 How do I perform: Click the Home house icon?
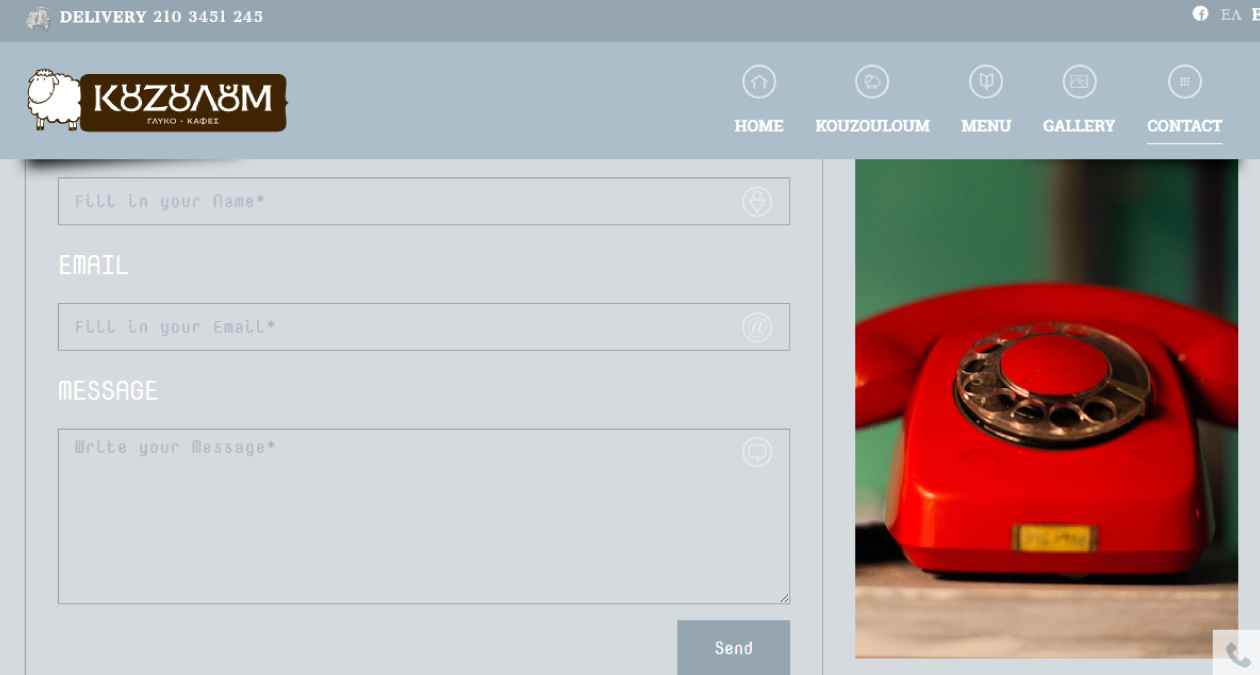coord(759,82)
